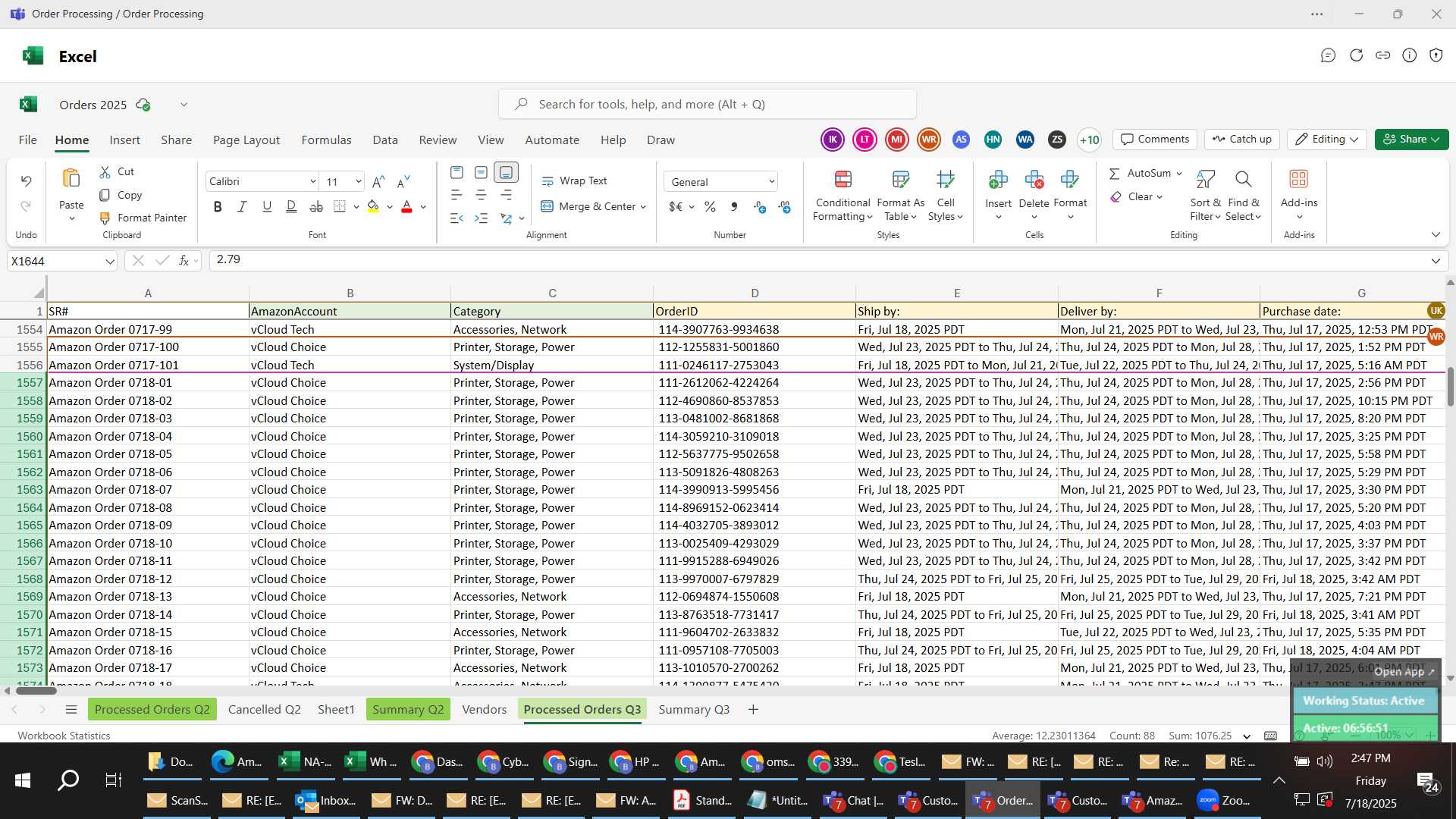Toggle Wrap Text
The height and width of the screenshot is (819, 1456).
[x=574, y=181]
